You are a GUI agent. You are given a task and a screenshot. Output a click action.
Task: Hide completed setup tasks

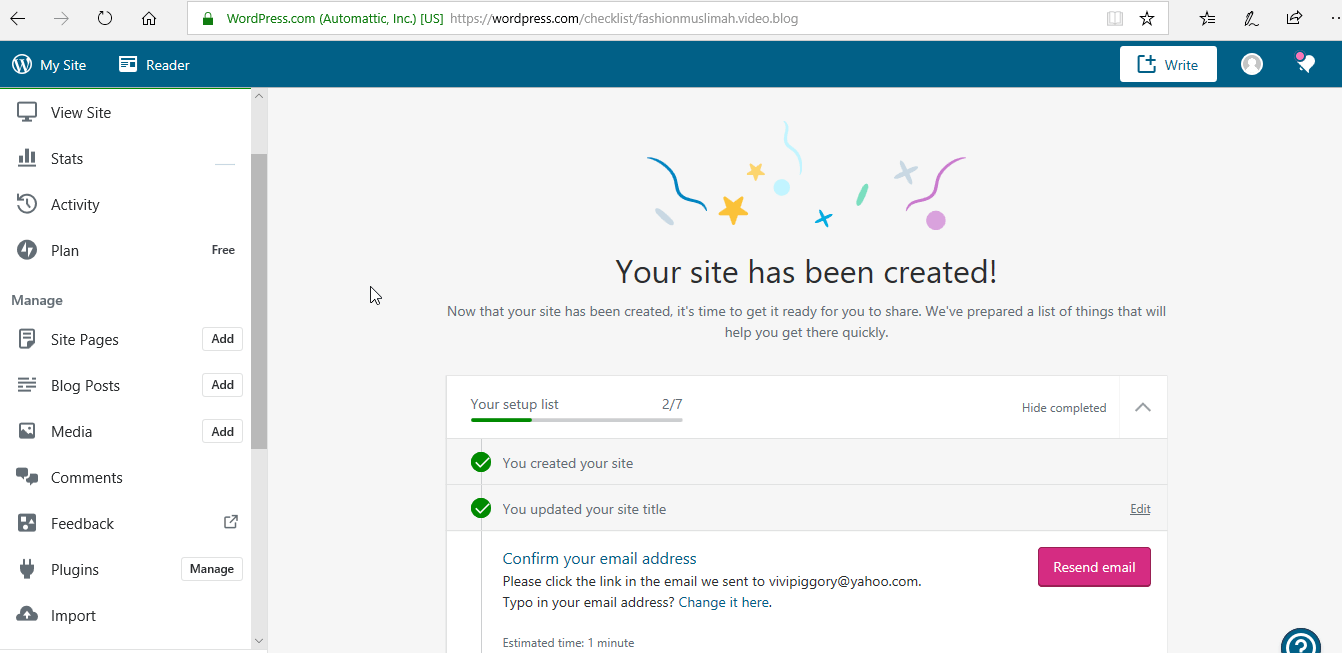[x=1063, y=407]
